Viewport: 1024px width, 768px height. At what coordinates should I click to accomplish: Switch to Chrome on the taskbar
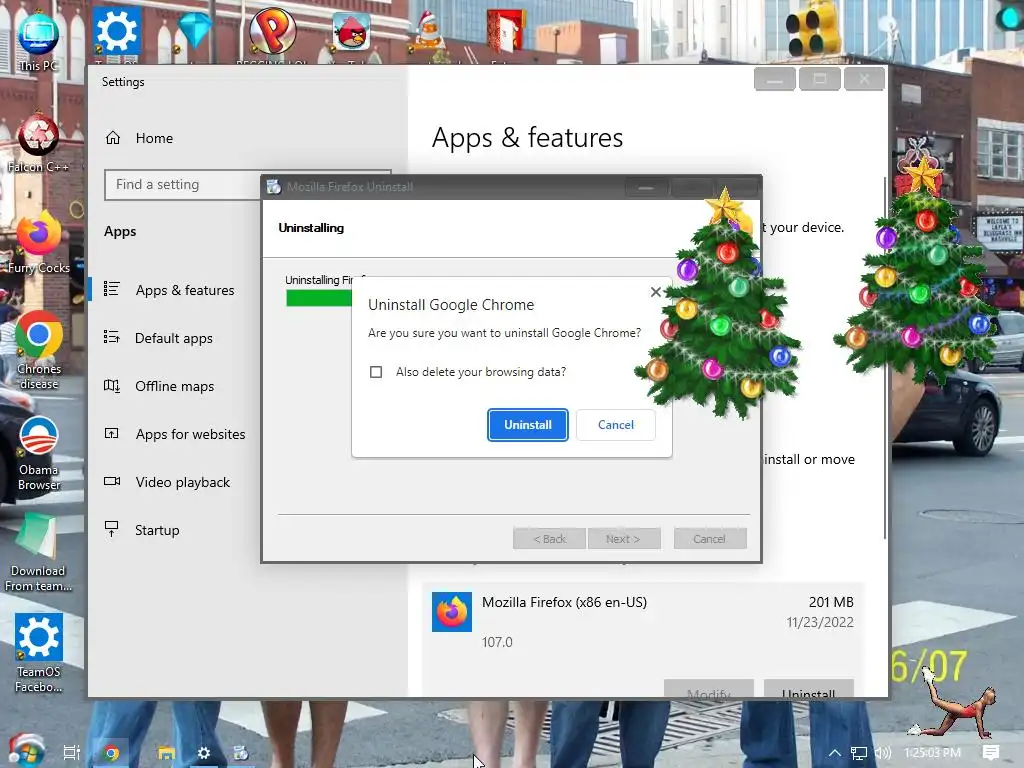click(111, 753)
